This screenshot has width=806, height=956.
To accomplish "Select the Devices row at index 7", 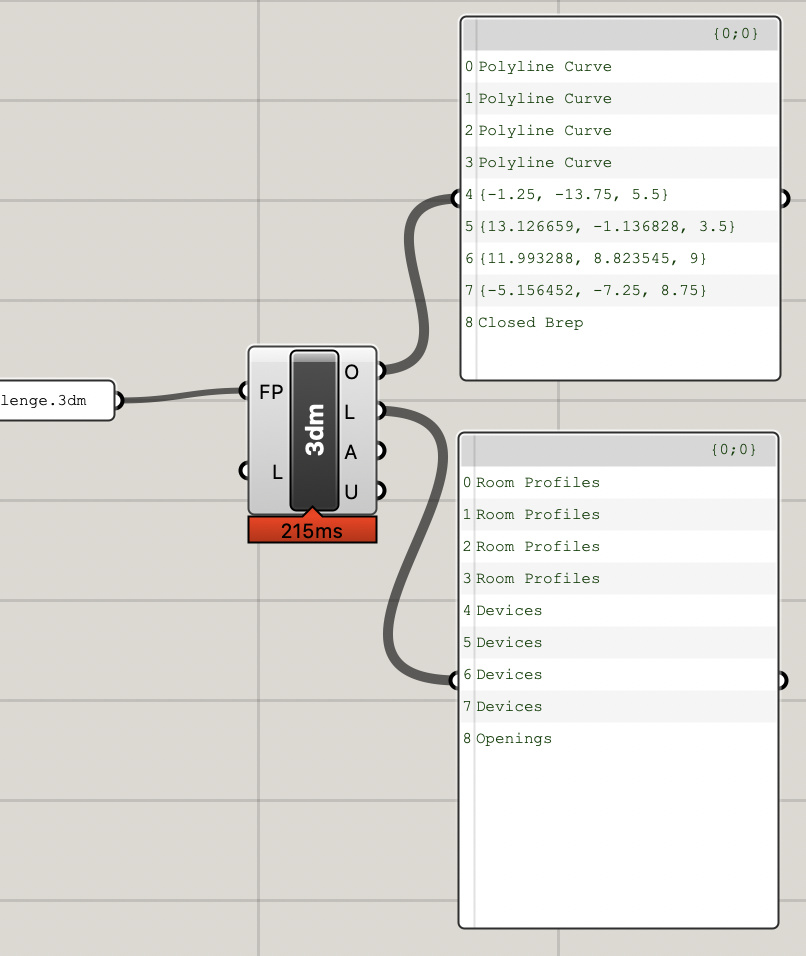I will 510,706.
